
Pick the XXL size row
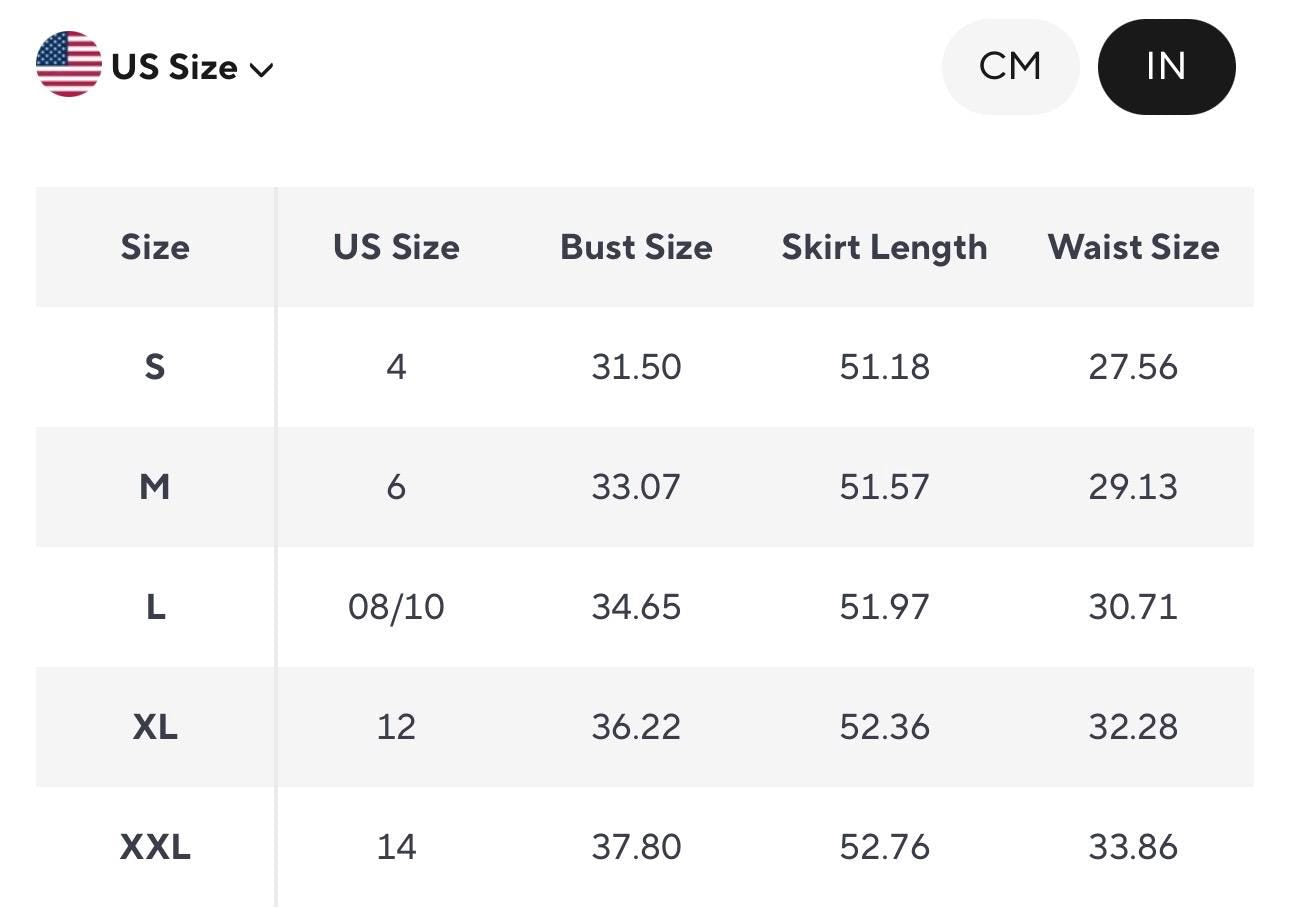point(645,847)
